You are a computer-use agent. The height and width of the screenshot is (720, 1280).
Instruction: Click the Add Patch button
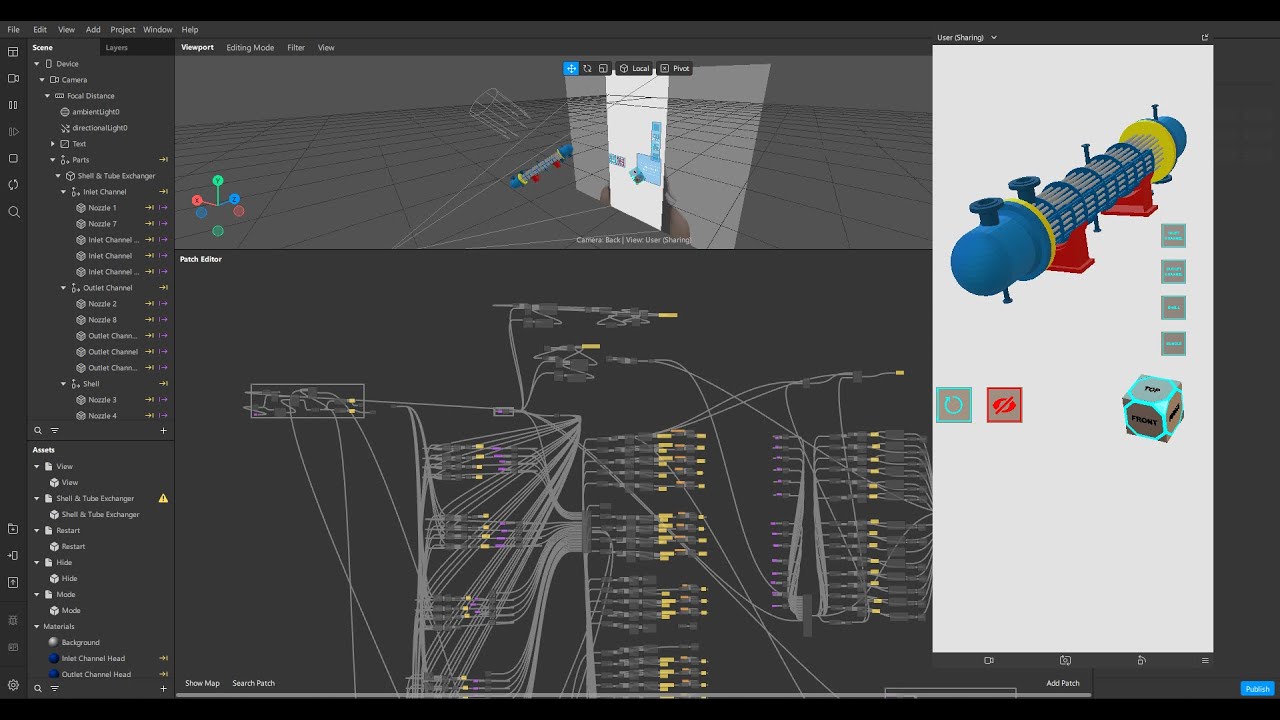click(1063, 683)
